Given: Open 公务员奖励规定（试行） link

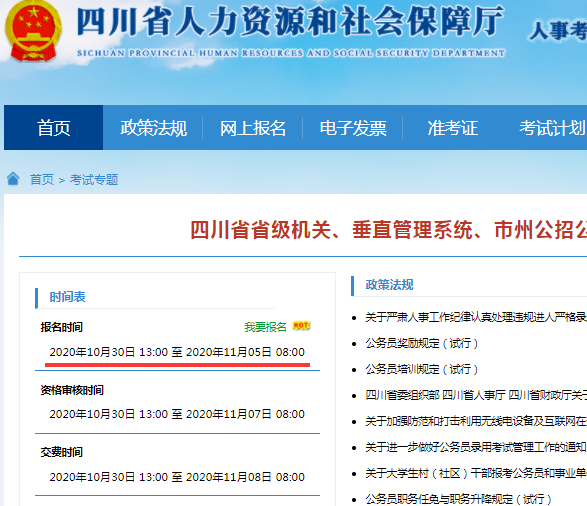Looking at the screenshot, I should tap(422, 343).
